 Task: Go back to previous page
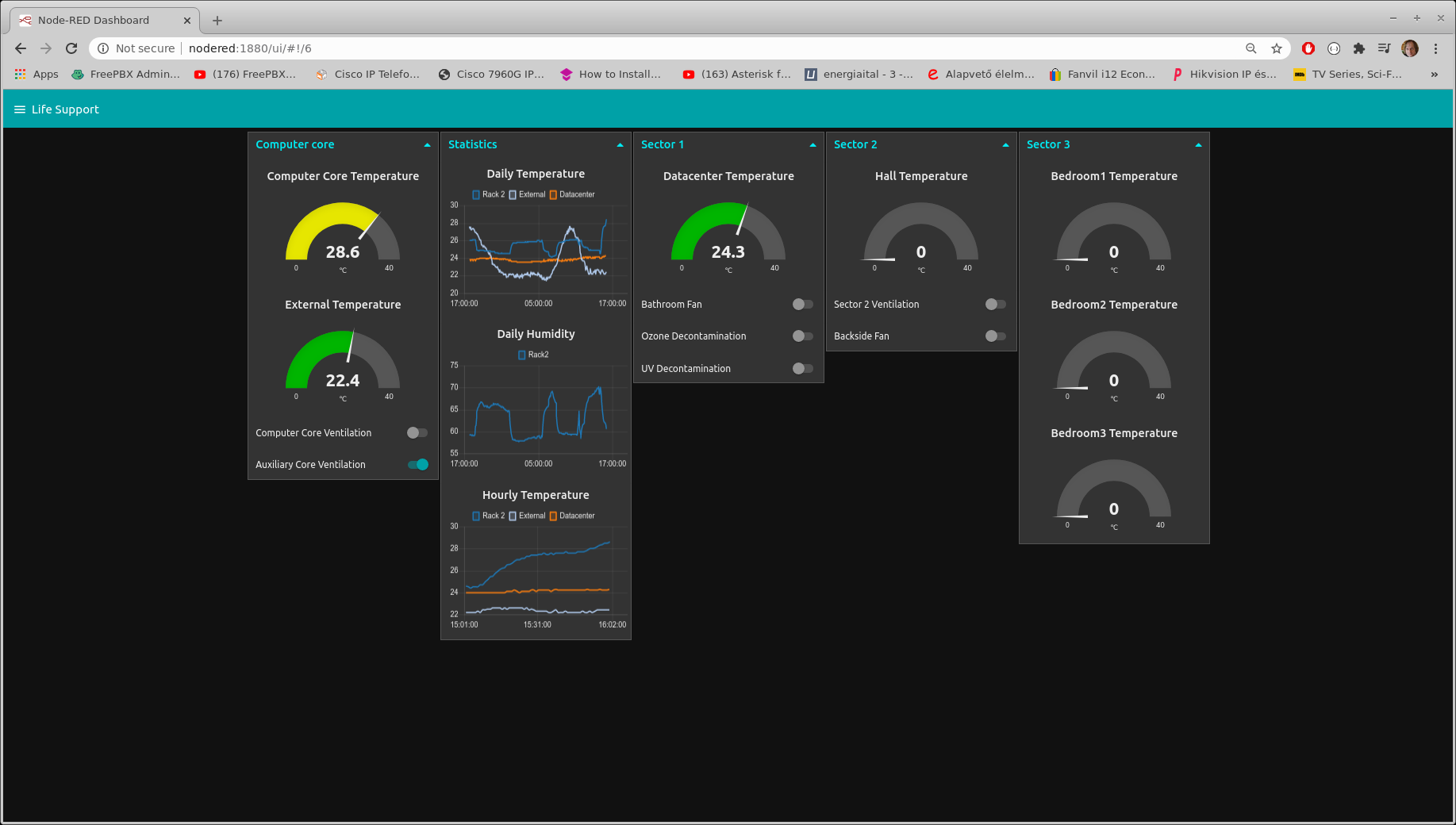(21, 48)
